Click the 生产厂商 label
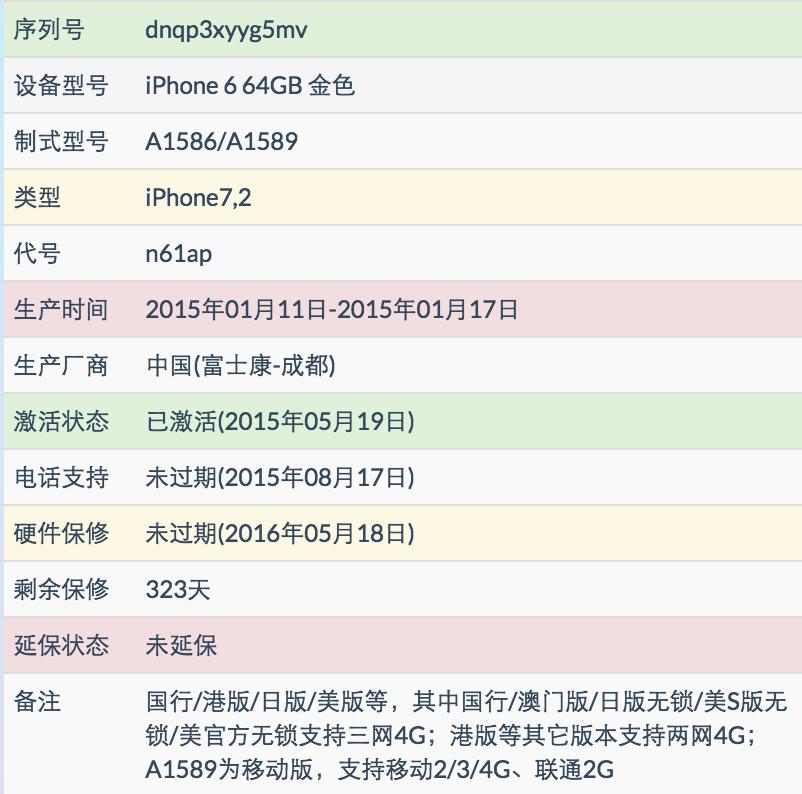 pos(61,365)
